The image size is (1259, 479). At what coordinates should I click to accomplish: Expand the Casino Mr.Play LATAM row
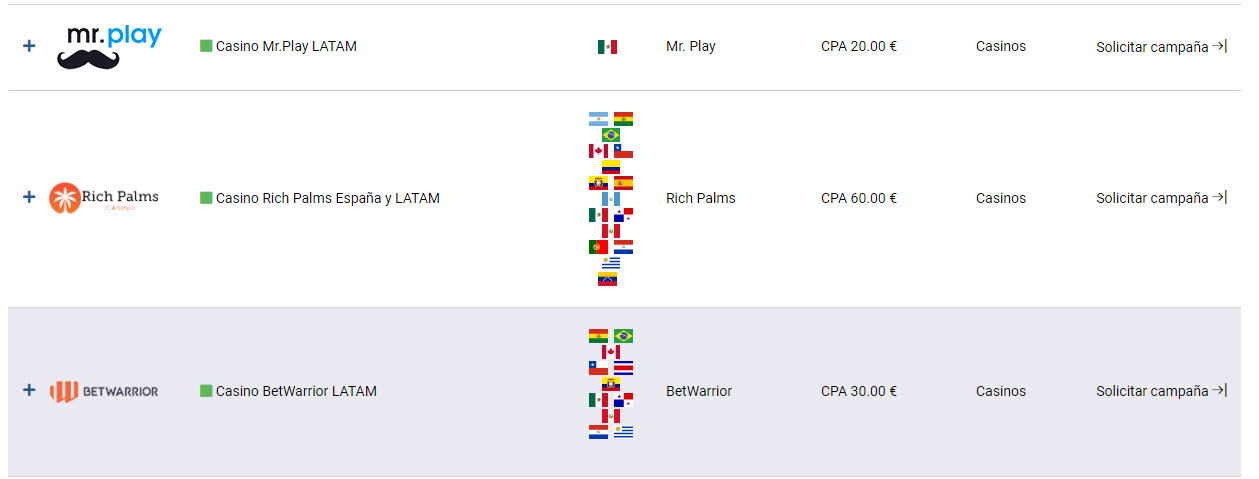(29, 46)
